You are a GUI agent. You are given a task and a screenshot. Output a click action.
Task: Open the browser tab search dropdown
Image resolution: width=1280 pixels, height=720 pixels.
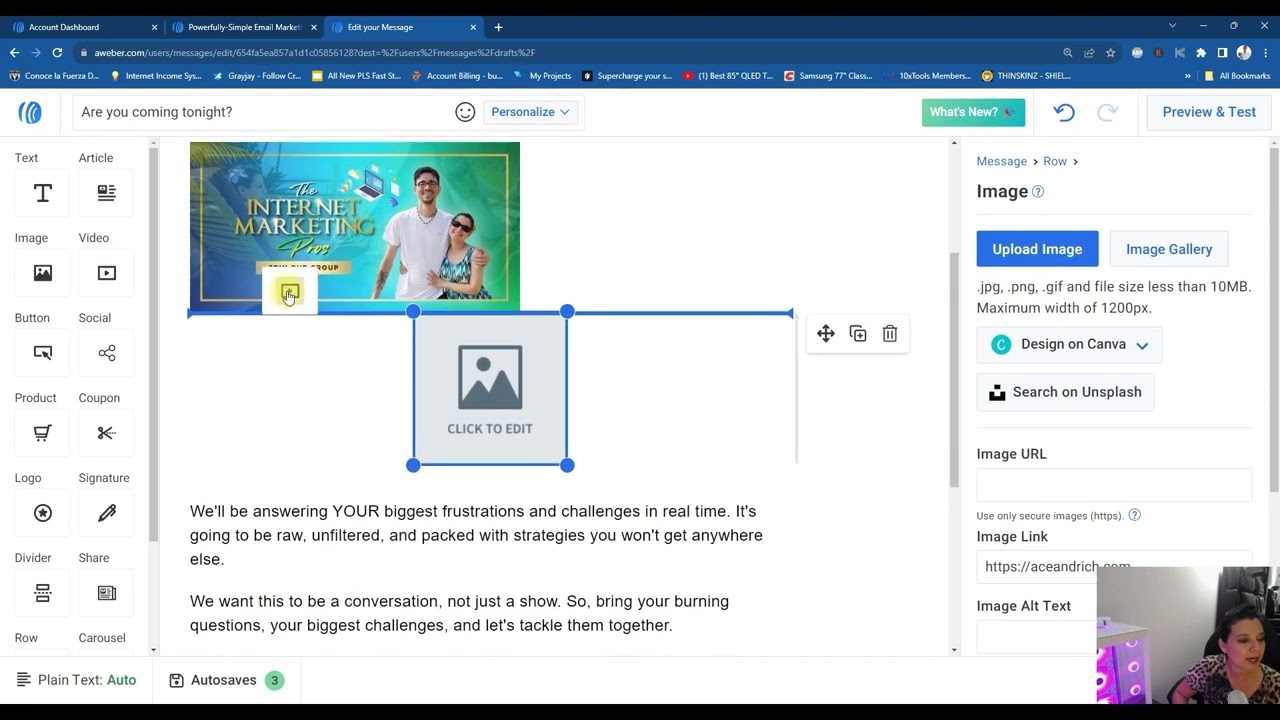point(1172,26)
